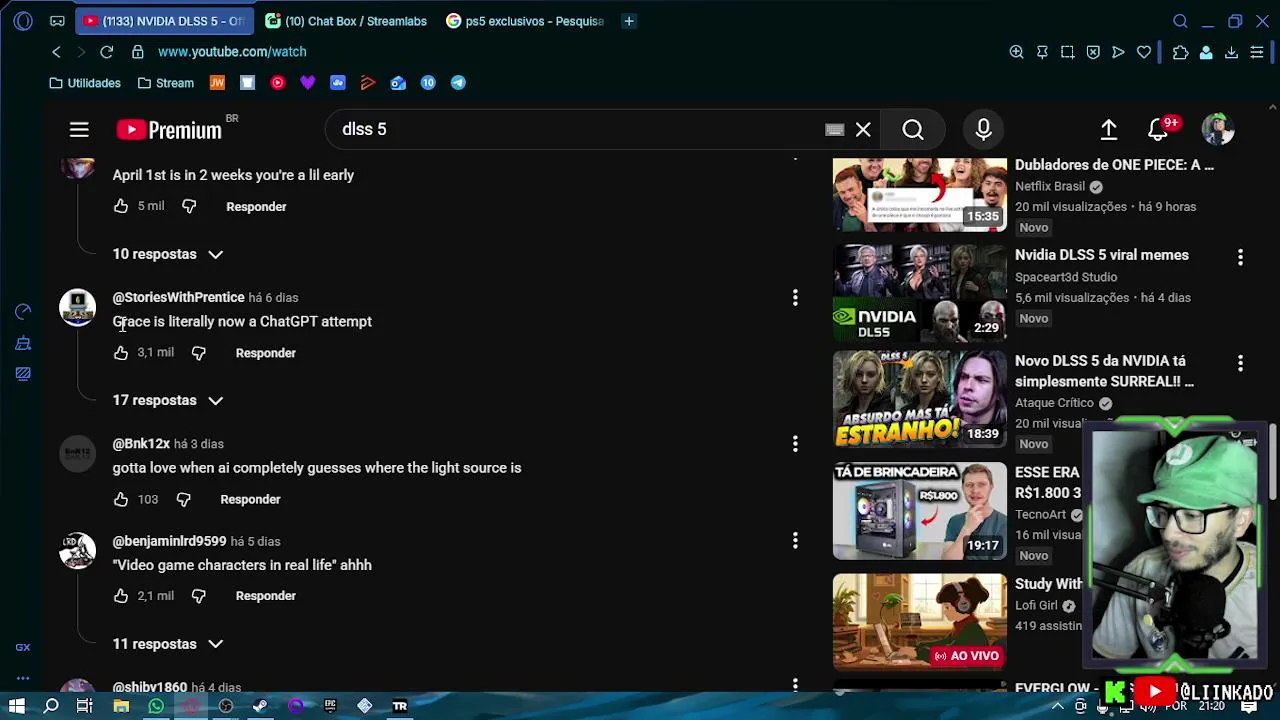Open YouTube upload/create button
The image size is (1280, 720).
1109,130
